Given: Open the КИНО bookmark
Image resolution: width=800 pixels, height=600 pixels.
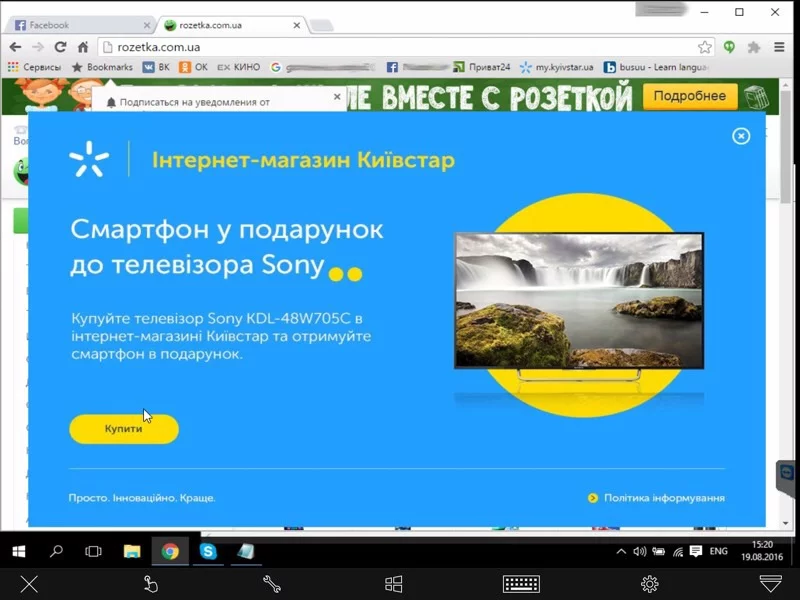Looking at the screenshot, I should (x=239, y=67).
